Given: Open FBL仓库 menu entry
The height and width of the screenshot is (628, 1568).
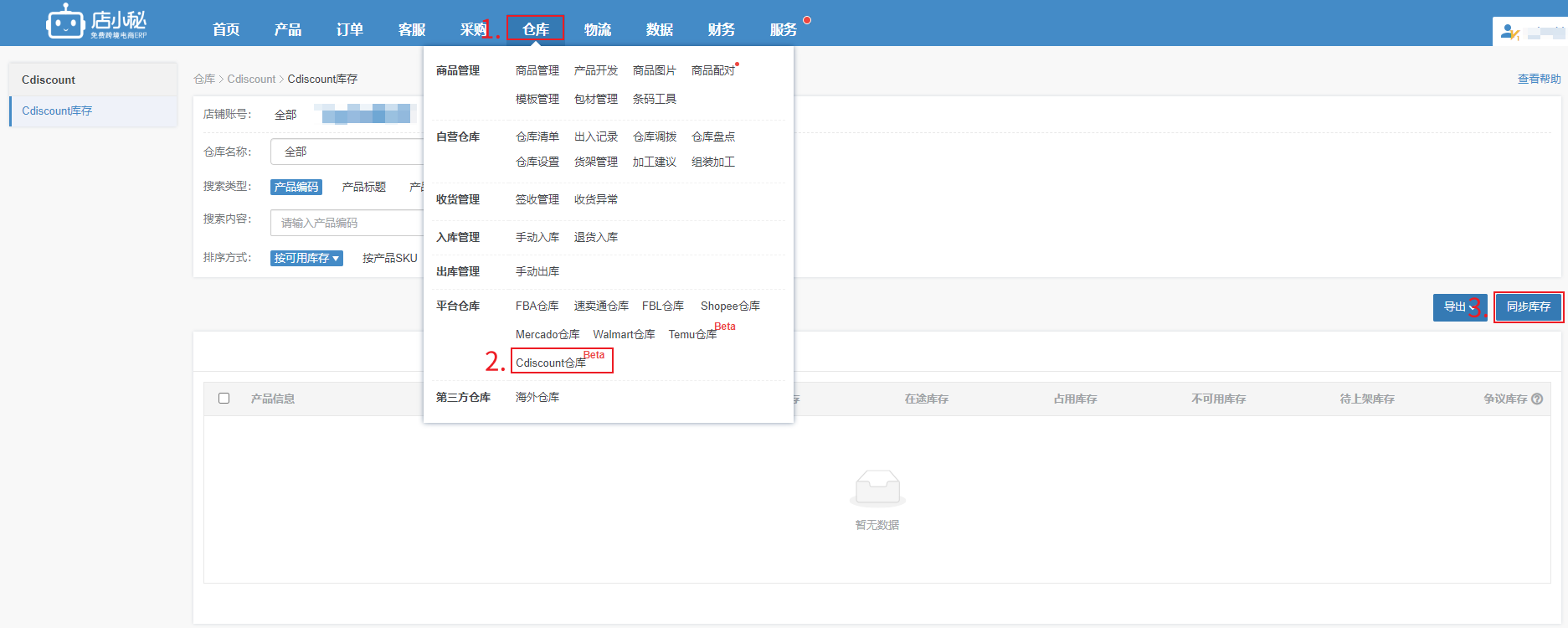Looking at the screenshot, I should click(x=663, y=306).
